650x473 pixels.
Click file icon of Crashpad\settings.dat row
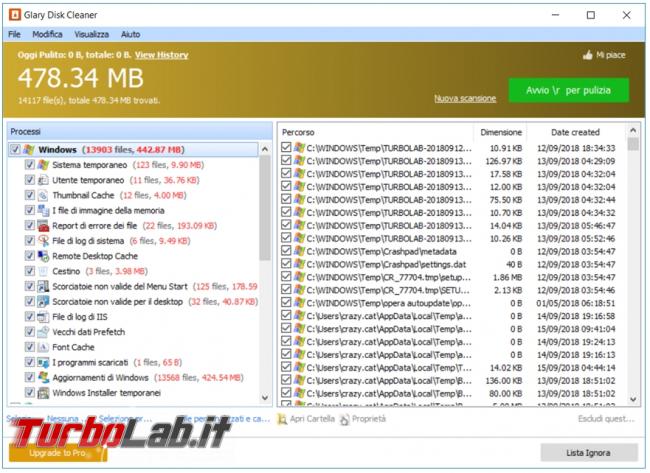click(x=299, y=264)
